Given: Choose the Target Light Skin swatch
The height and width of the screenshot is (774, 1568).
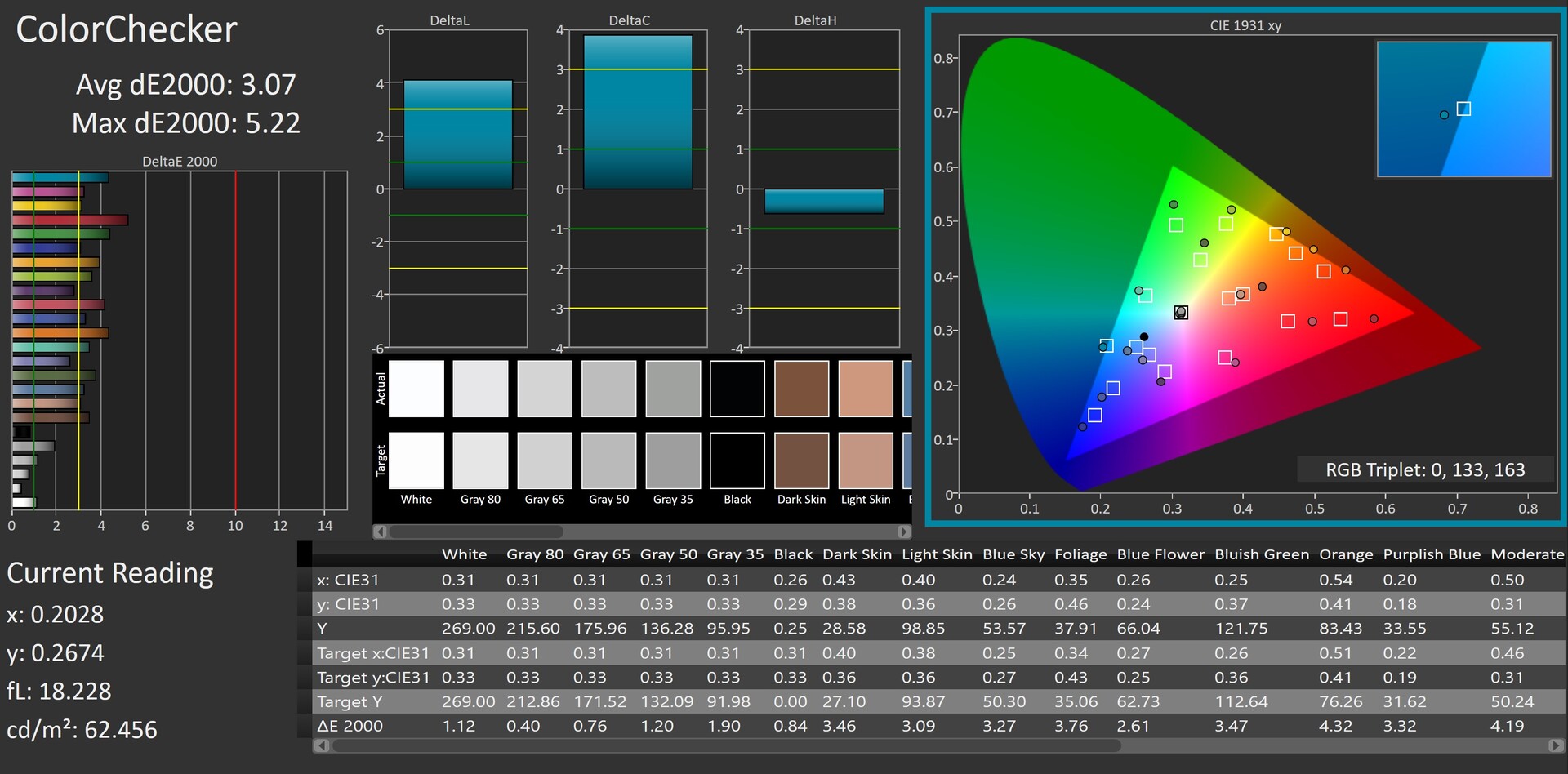Looking at the screenshot, I should point(866,460).
